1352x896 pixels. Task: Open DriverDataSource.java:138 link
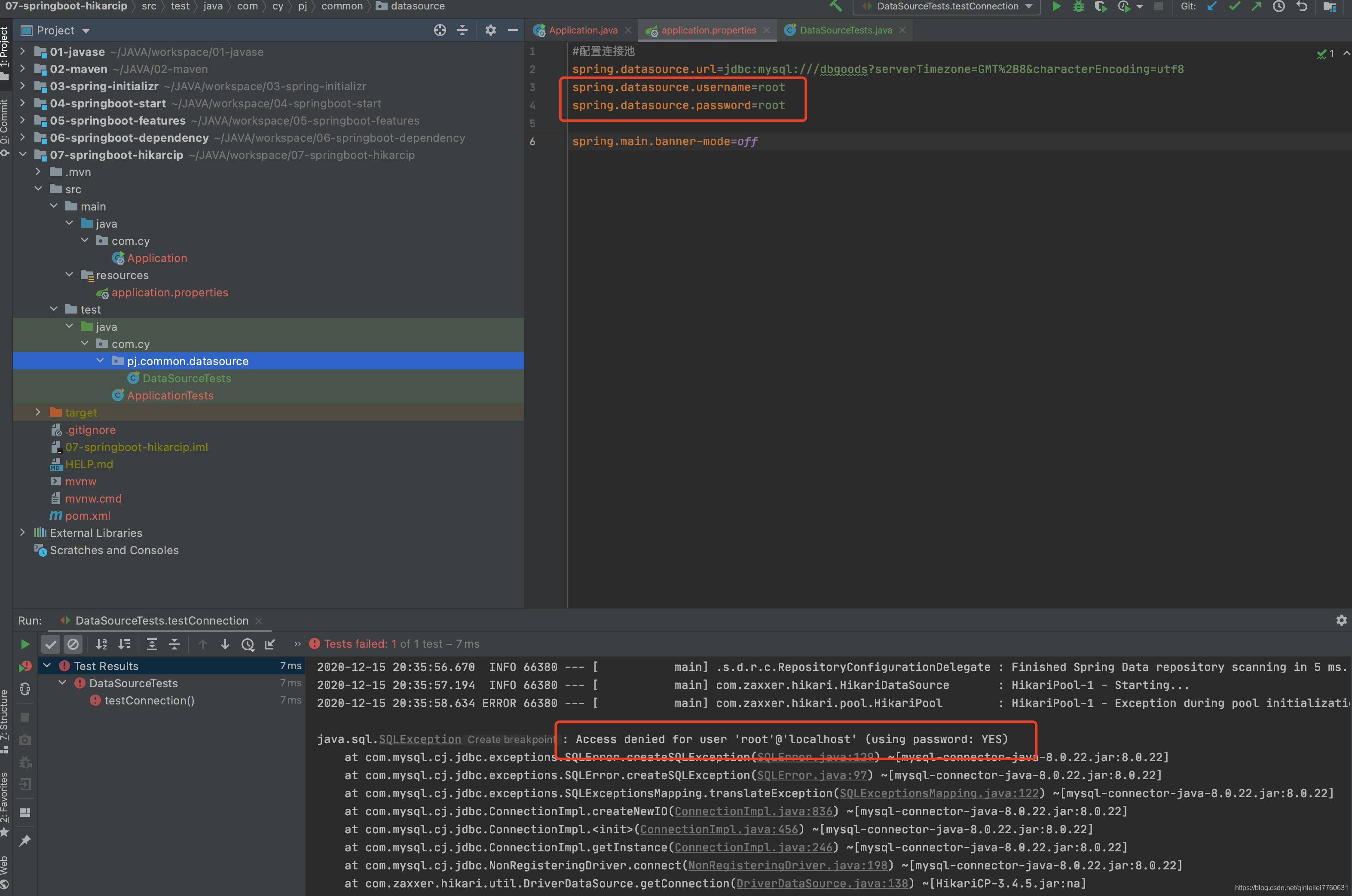tap(822, 883)
